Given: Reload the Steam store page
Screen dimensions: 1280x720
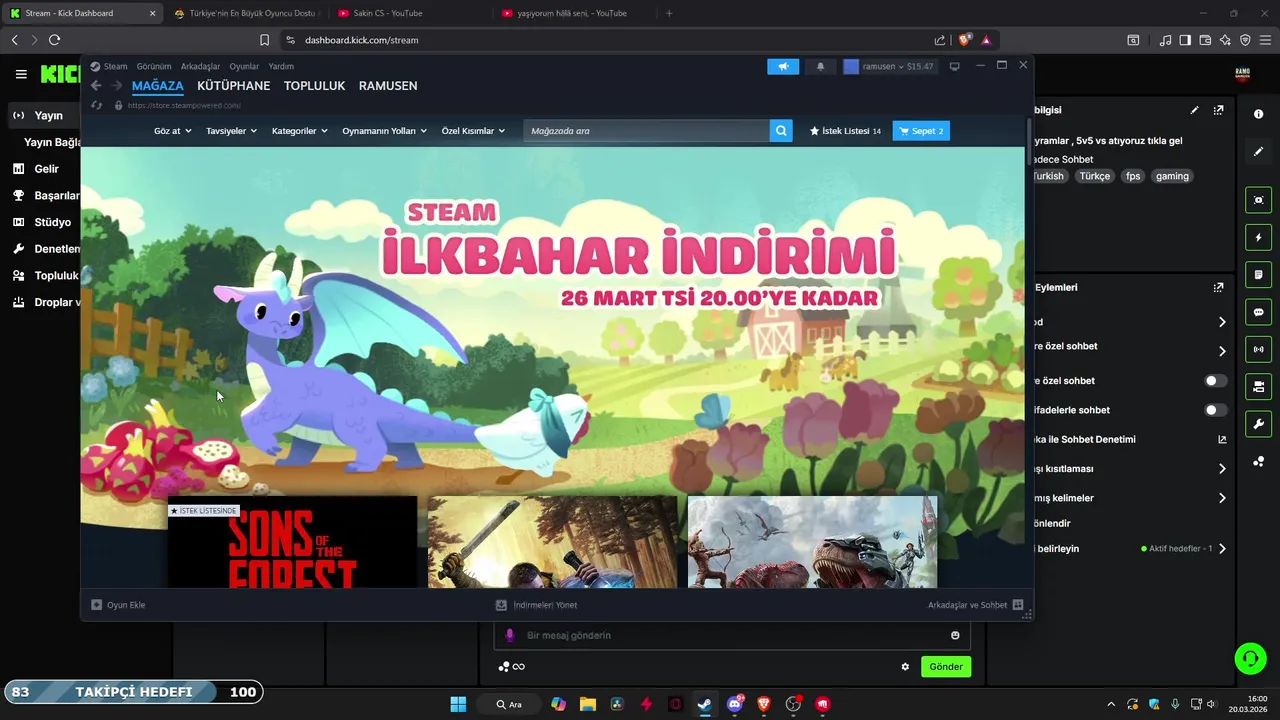Looking at the screenshot, I should tap(96, 105).
